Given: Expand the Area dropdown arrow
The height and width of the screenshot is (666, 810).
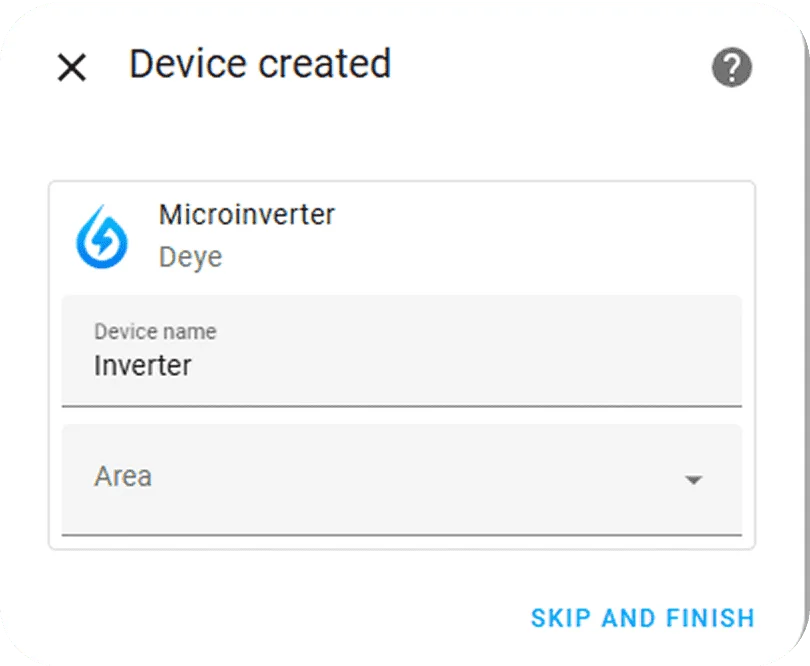Looking at the screenshot, I should [693, 480].
